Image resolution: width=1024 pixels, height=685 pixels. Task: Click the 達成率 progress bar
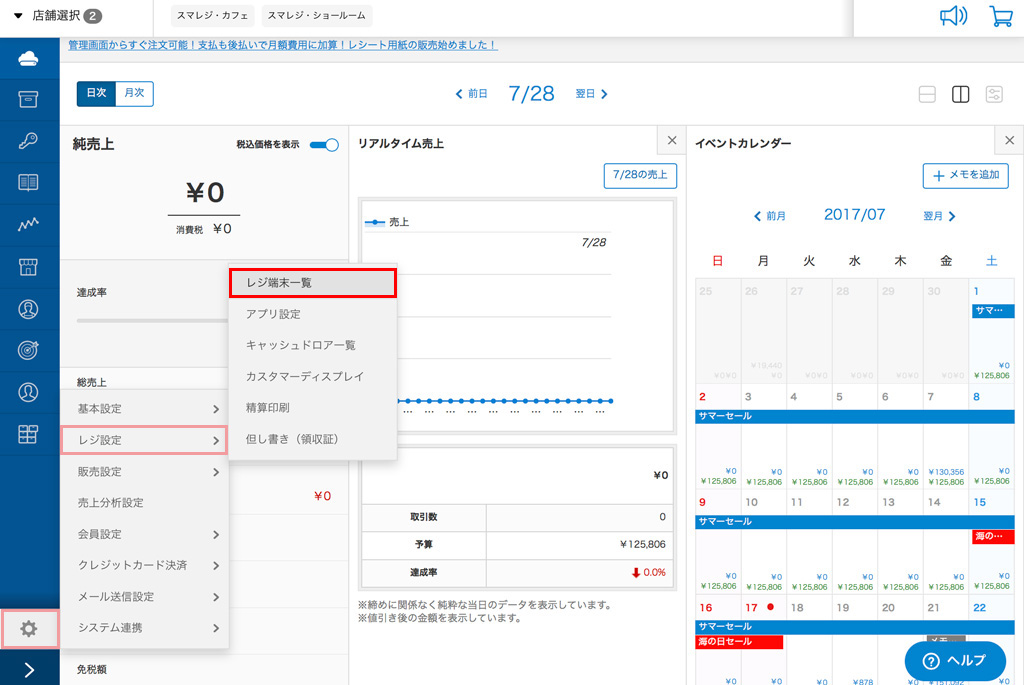pos(150,320)
